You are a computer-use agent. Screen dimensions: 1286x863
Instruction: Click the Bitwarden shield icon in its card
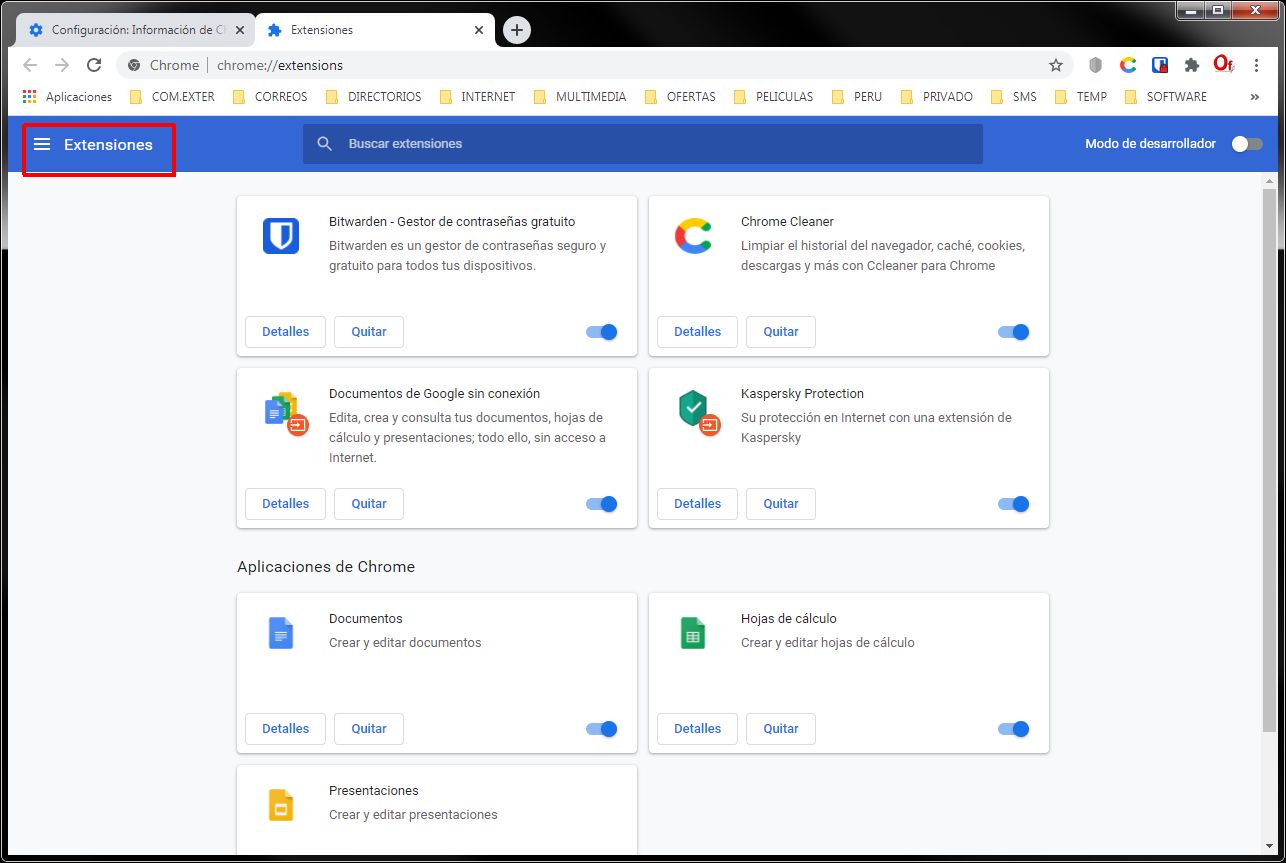(x=281, y=236)
